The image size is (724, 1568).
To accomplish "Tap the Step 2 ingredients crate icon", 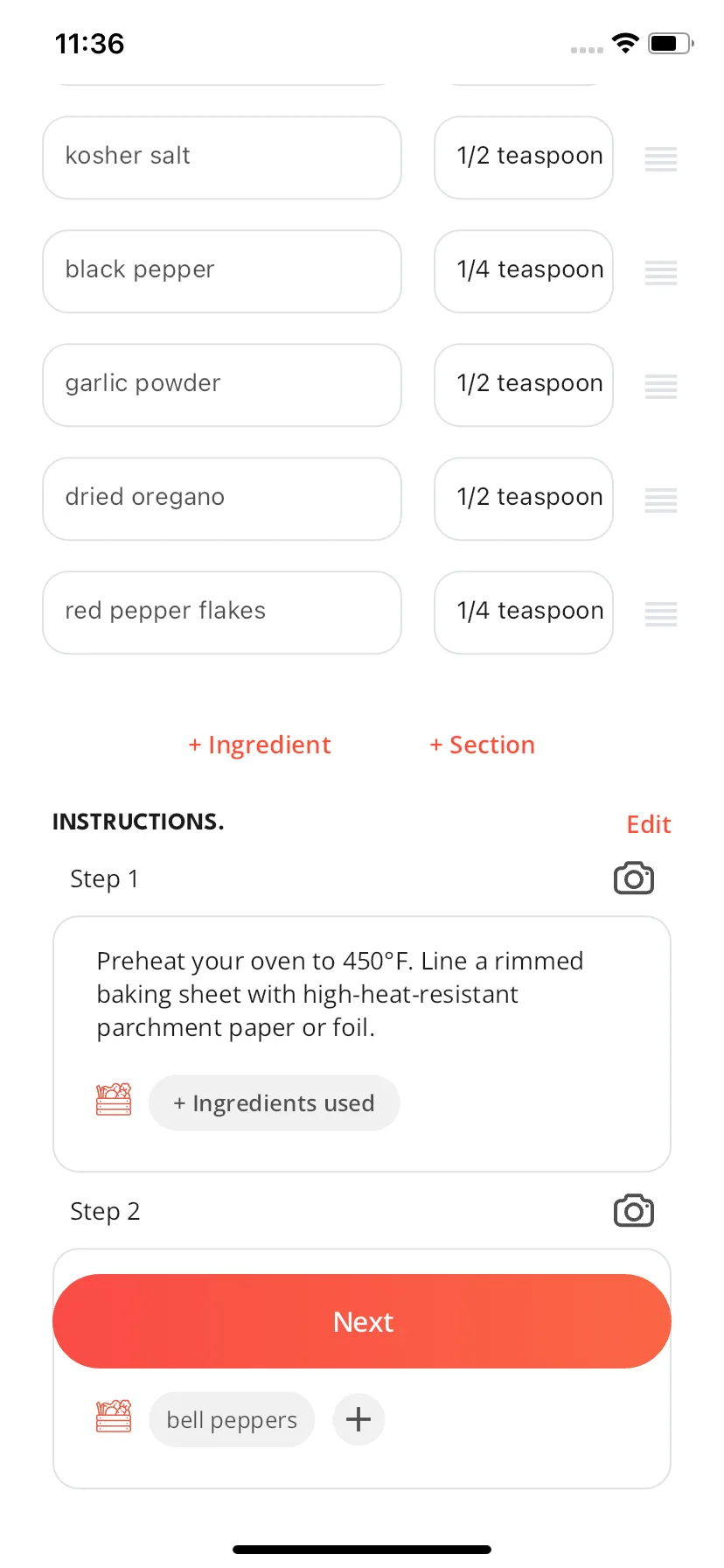I will click(x=114, y=1417).
